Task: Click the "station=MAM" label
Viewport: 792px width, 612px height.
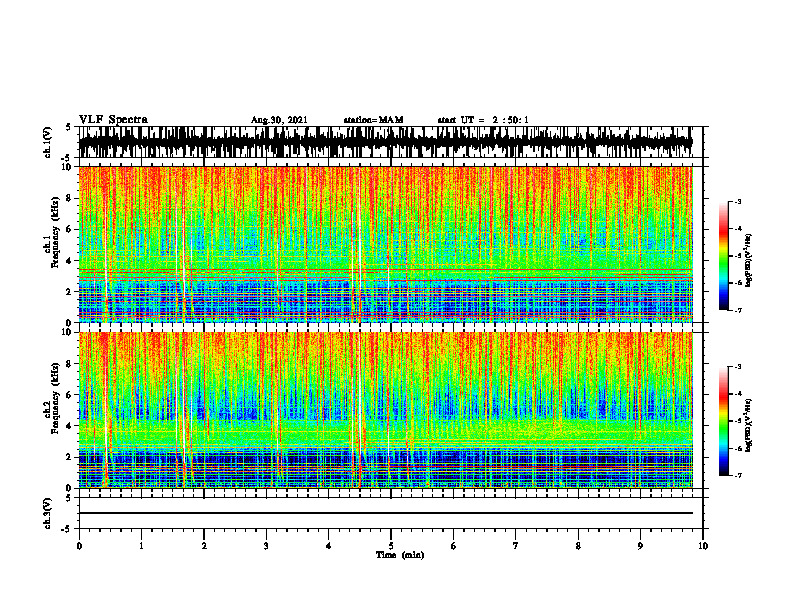Action: pos(373,120)
